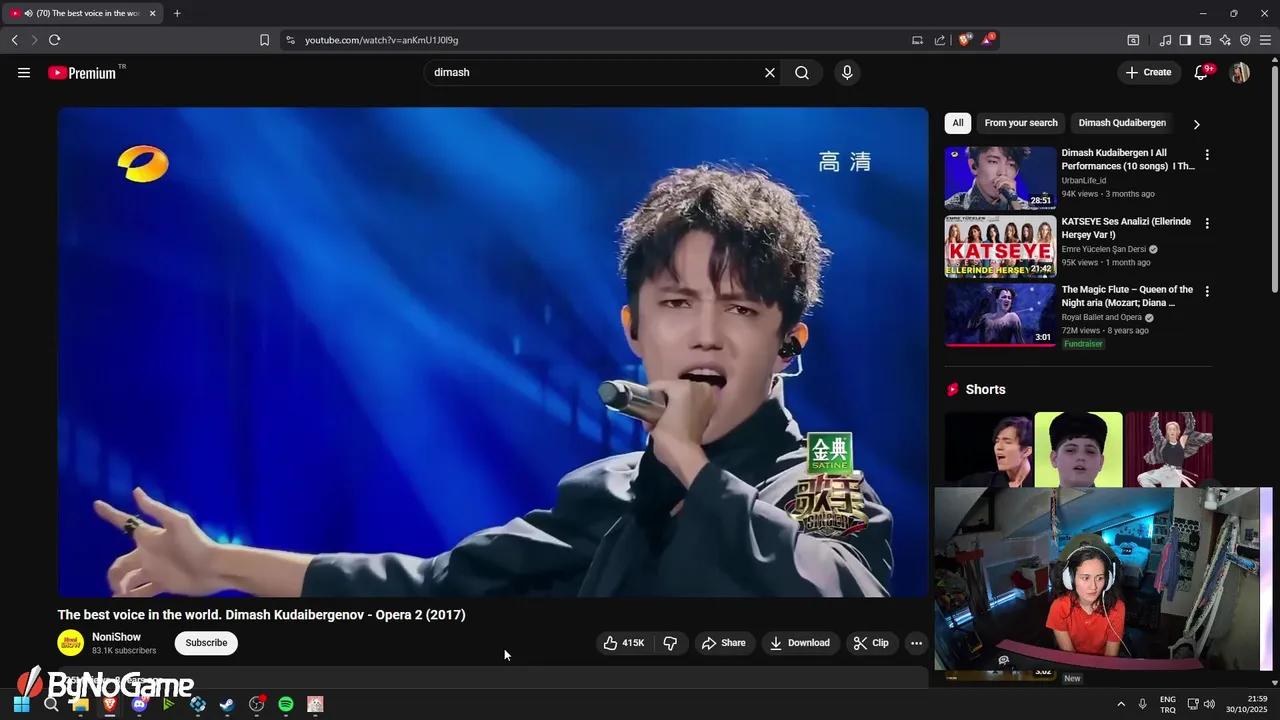The height and width of the screenshot is (720, 1280).
Task: Open options for KATSEYE Ses Analizi video
Action: click(x=1207, y=223)
